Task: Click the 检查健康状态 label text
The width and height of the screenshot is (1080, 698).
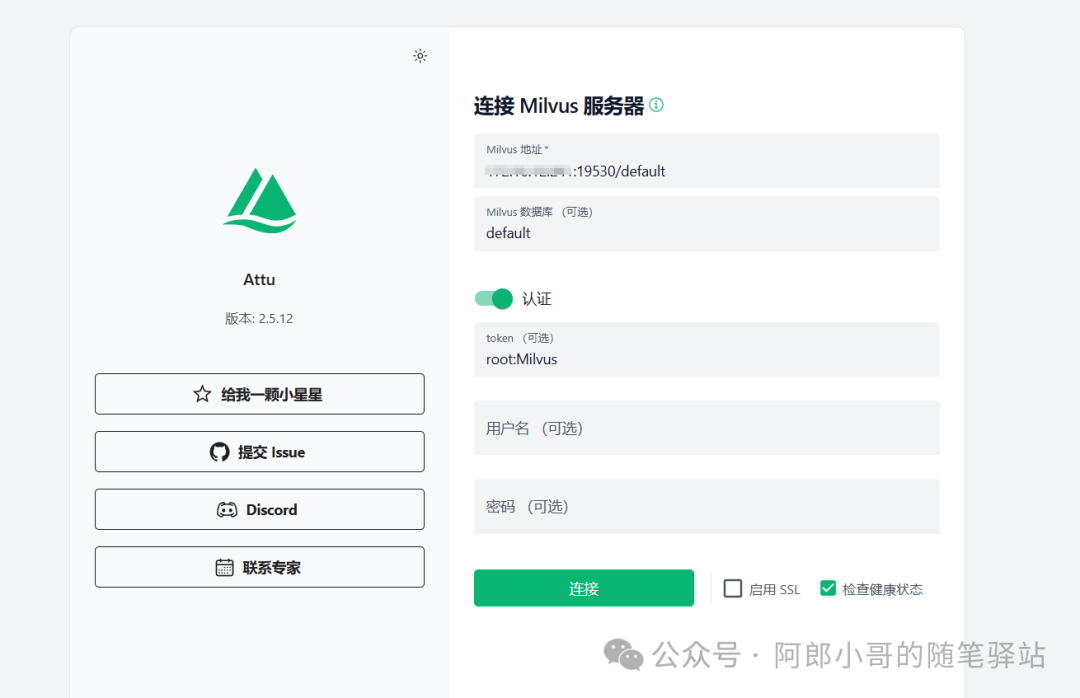Action: (x=882, y=590)
